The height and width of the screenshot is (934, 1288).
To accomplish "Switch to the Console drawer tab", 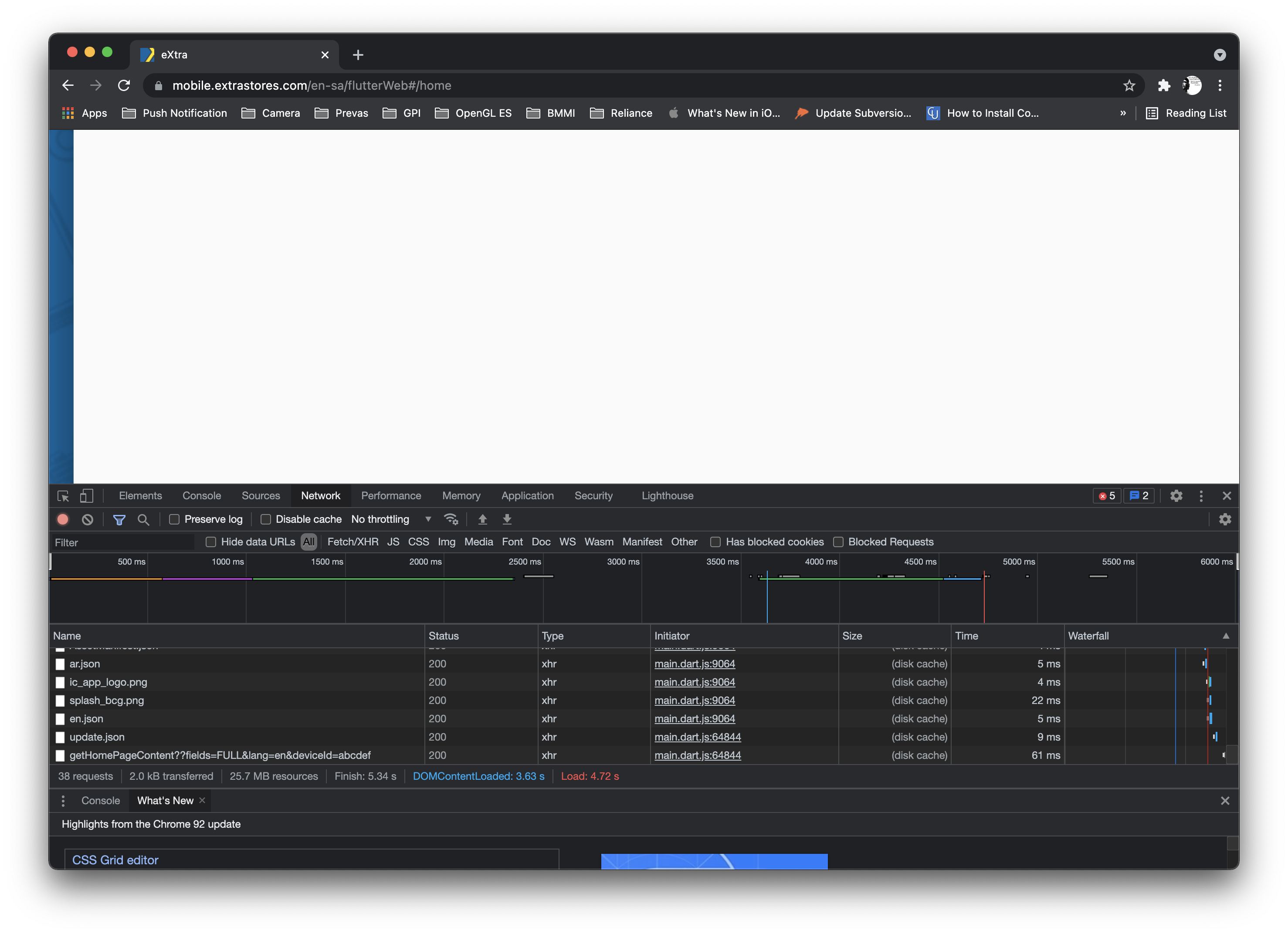I will pyautogui.click(x=101, y=801).
